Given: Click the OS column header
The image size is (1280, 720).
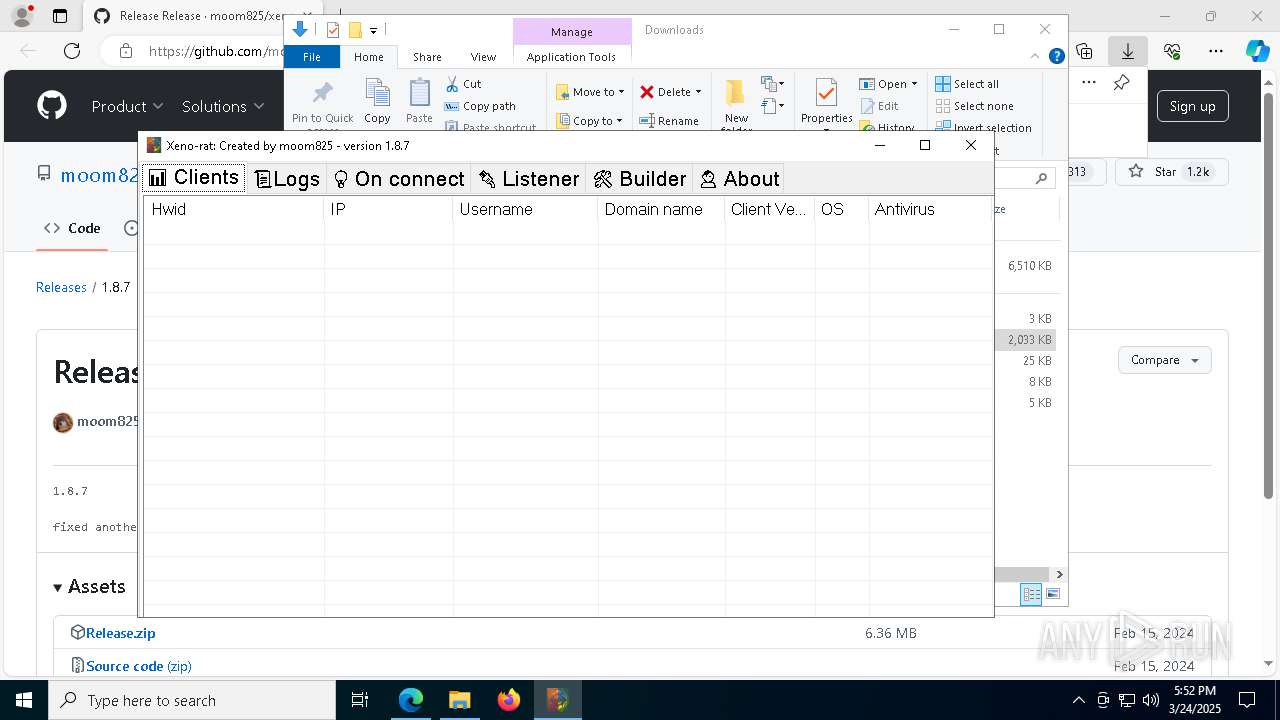Looking at the screenshot, I should pos(842,209).
